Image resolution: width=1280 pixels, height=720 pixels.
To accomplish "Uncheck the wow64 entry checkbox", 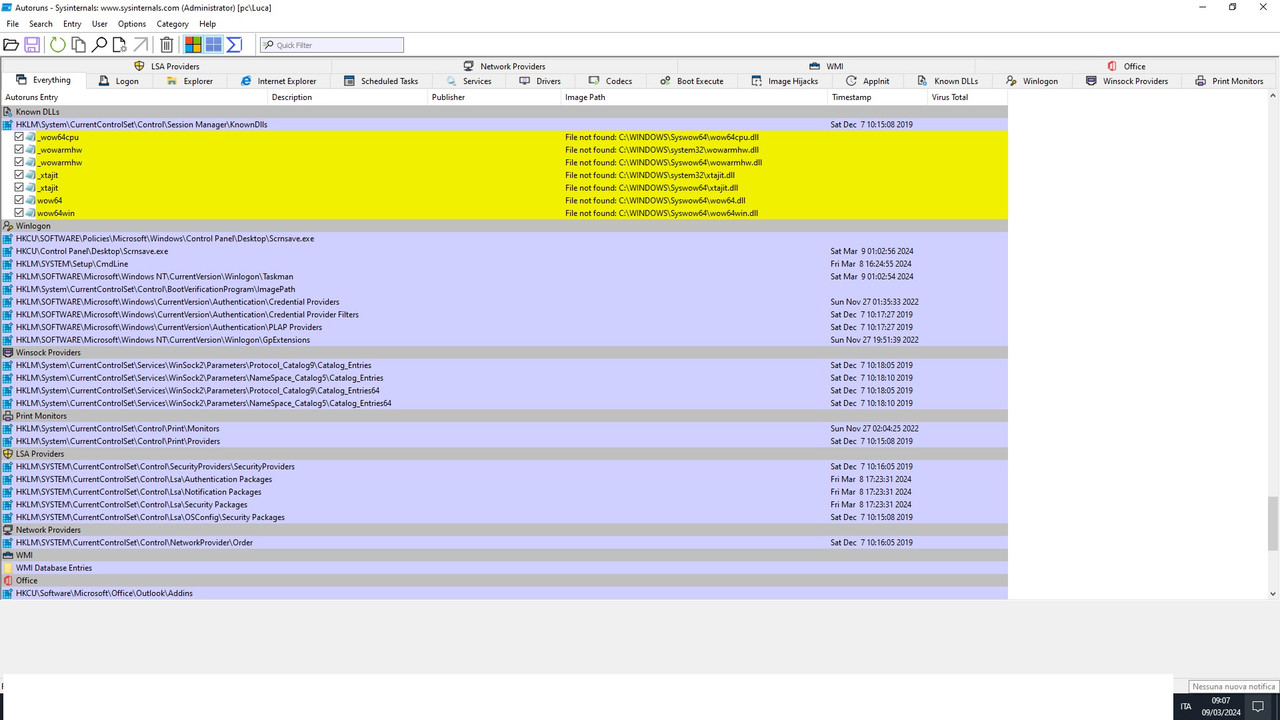I will click(19, 200).
